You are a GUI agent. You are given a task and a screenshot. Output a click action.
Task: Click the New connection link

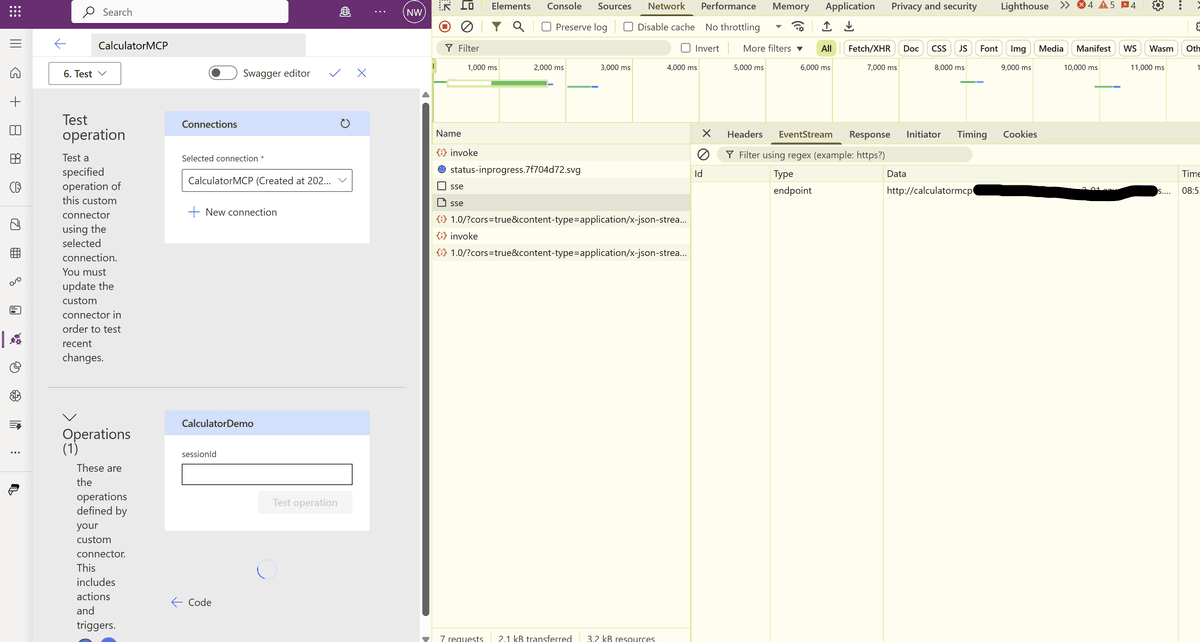233,212
